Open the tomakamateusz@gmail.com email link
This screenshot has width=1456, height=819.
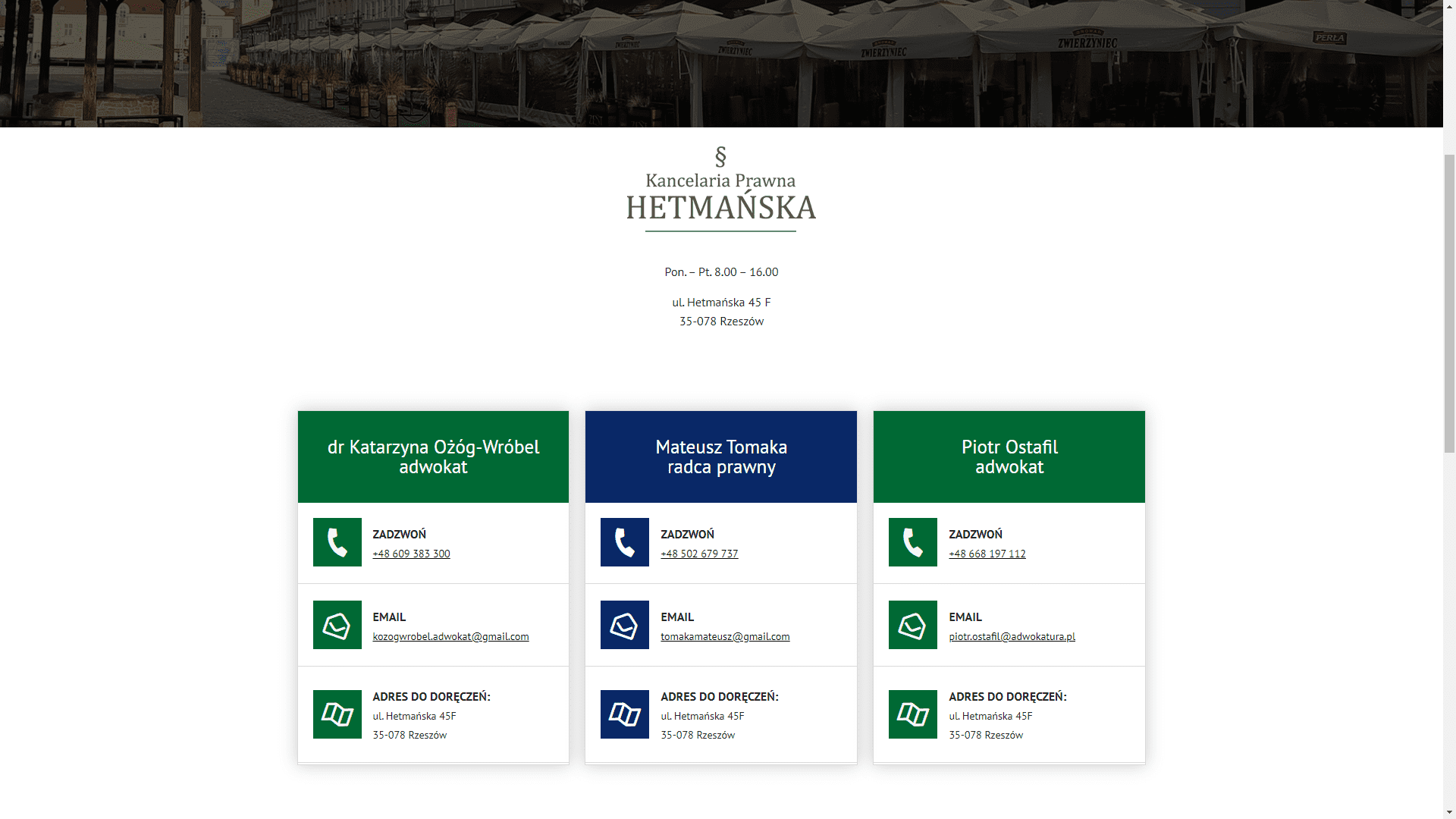click(725, 637)
